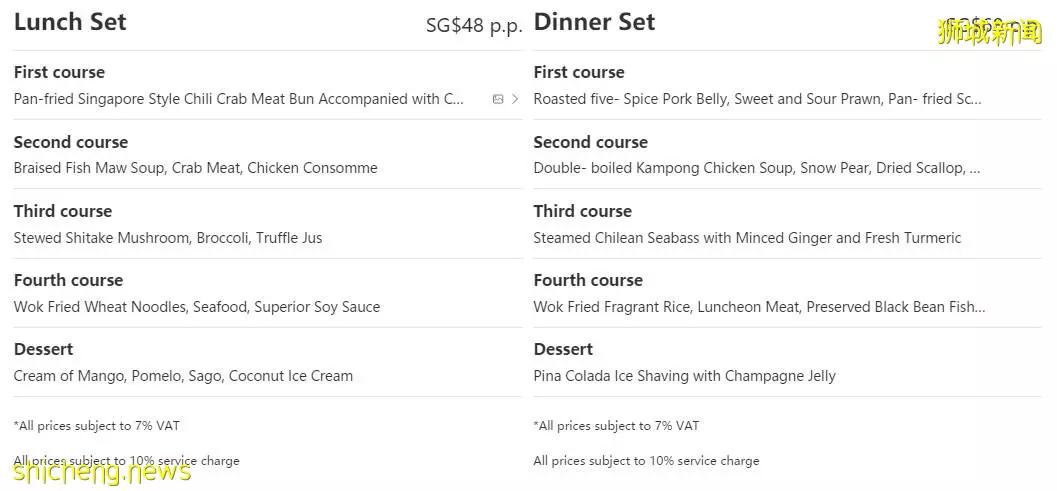Click the yellow Chinese watermark logo
Viewport: 1057px width, 491px height.
(990, 32)
